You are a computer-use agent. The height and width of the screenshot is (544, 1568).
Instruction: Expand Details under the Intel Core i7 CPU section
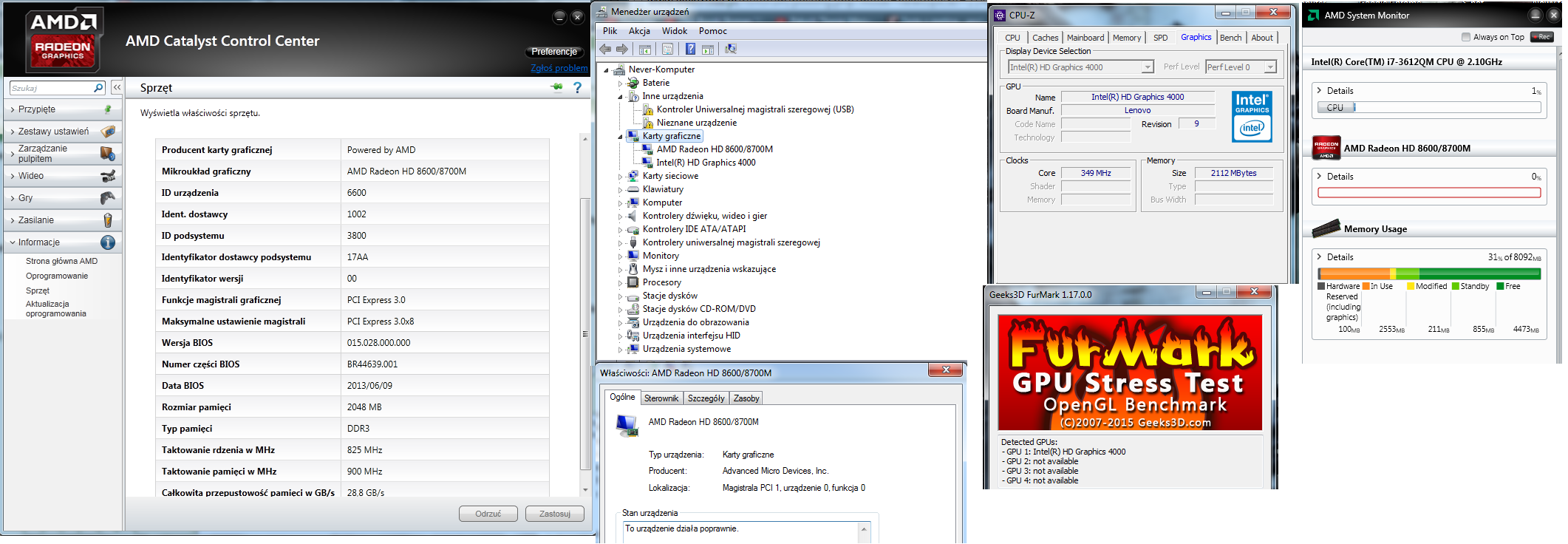point(1319,91)
